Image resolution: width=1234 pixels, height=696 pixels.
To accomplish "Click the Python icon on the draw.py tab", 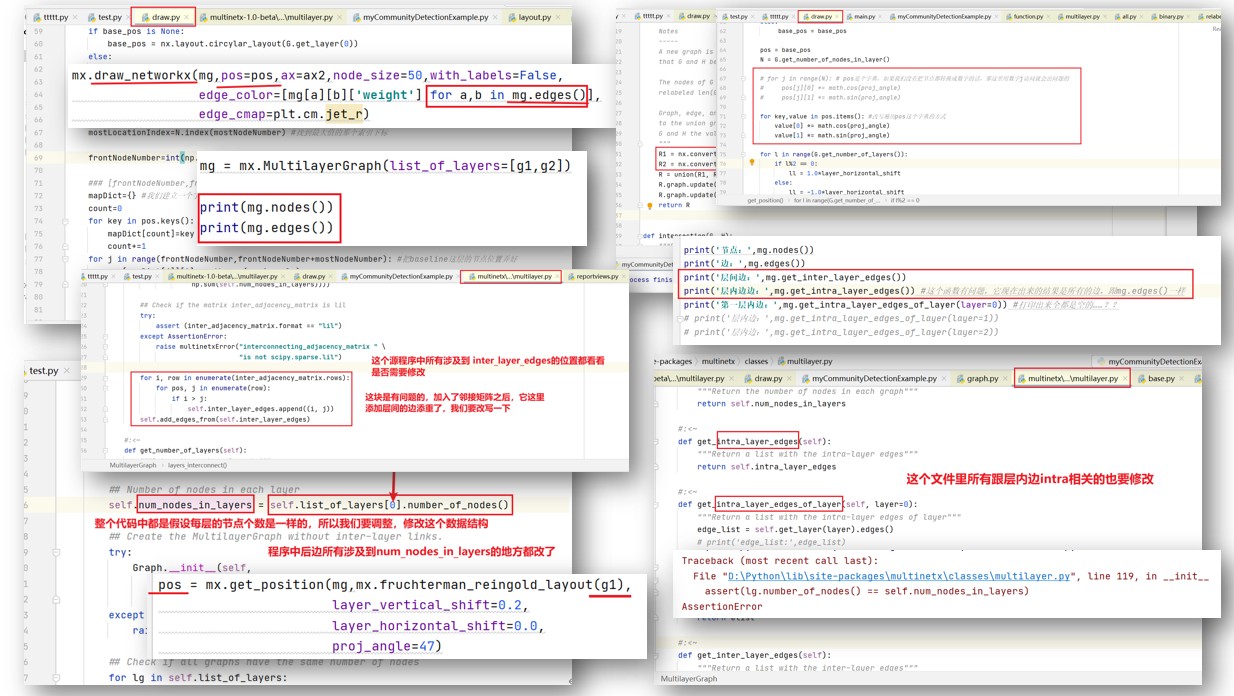I will tap(143, 16).
